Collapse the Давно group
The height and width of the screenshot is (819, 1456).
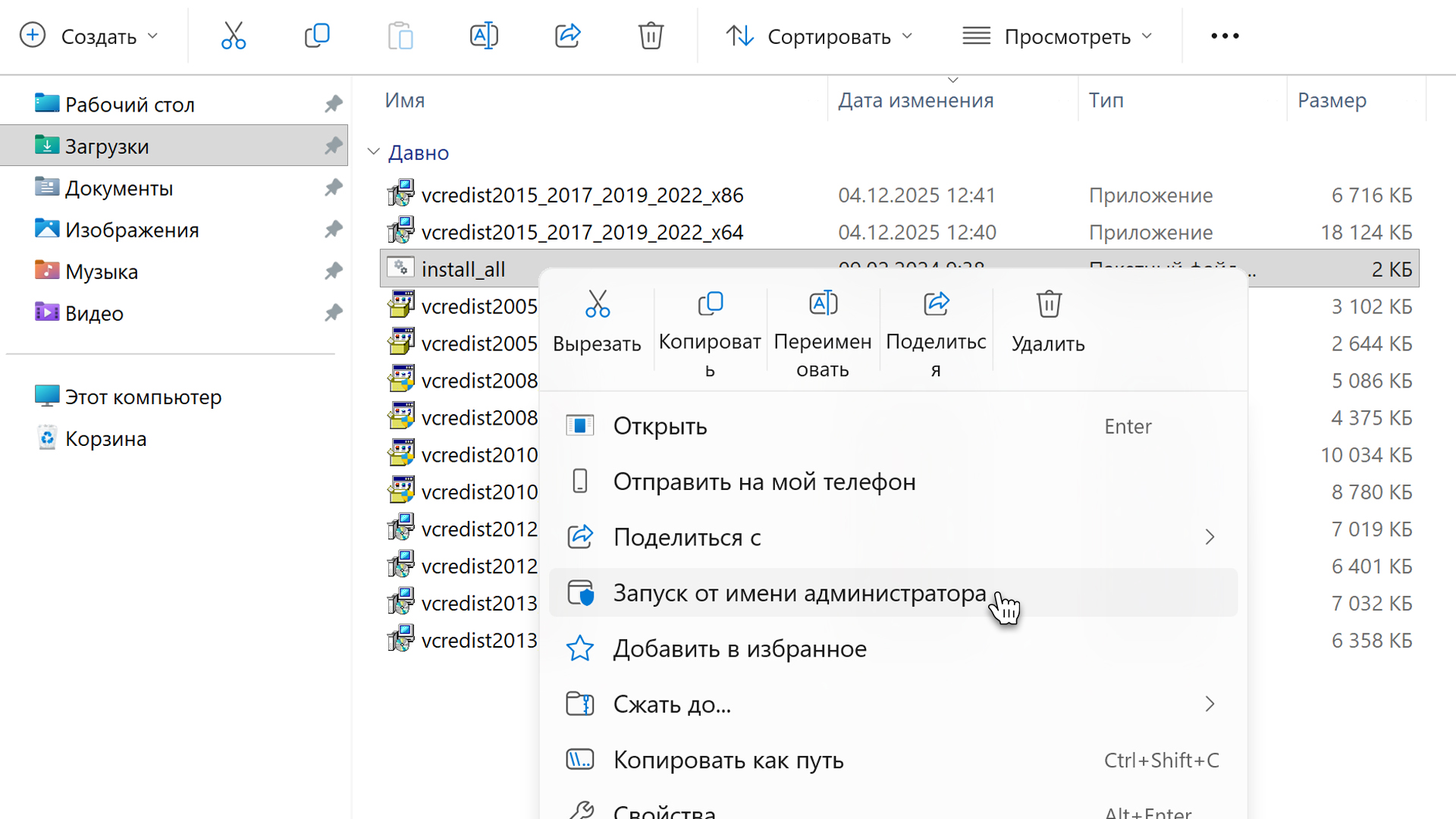click(373, 152)
